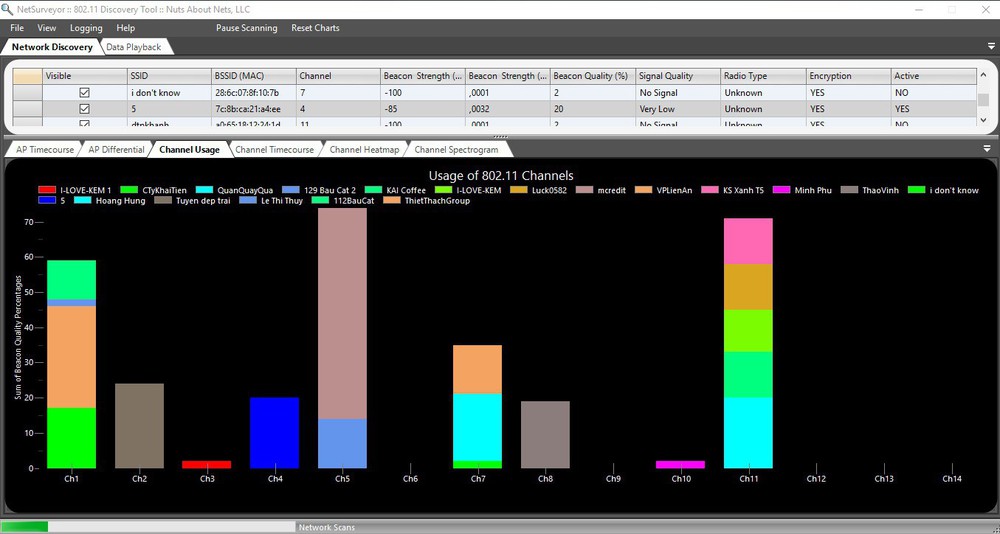The image size is (1000, 534).
Task: Uncheck Visible checkbox for 'i don't know' network
Action: pos(84,93)
